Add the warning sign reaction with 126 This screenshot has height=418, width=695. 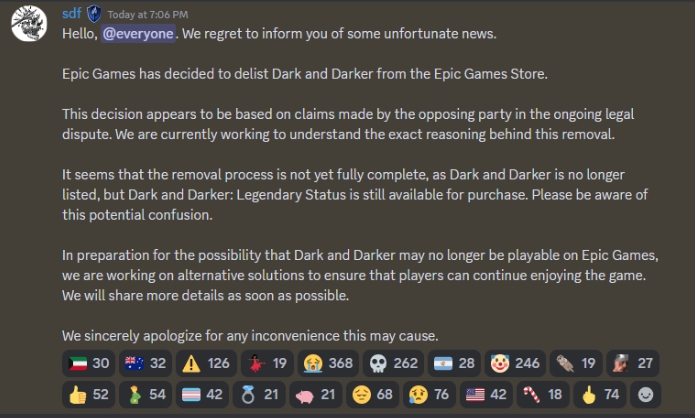(206, 363)
